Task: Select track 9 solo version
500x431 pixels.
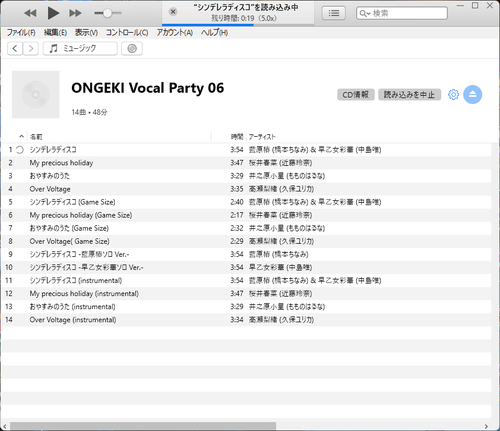Action: (247, 254)
